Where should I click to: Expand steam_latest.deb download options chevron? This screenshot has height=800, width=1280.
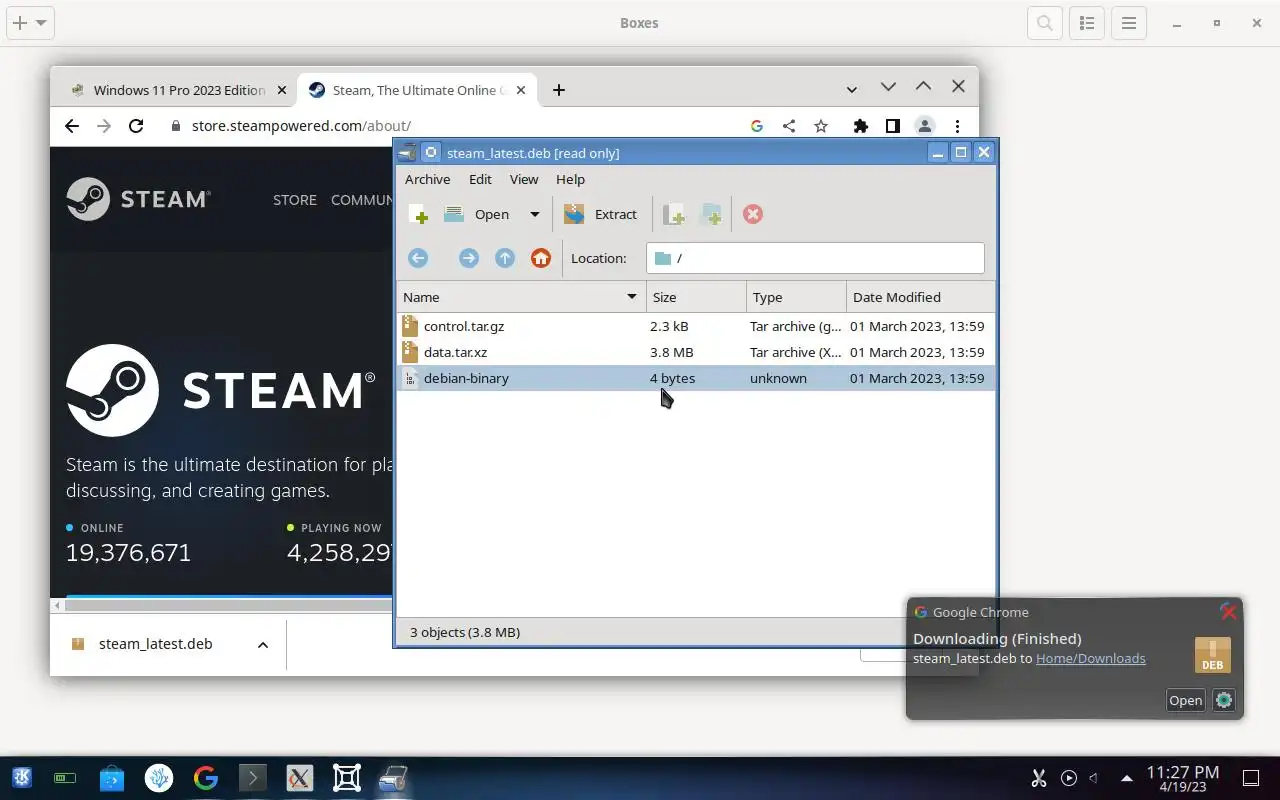pos(263,645)
